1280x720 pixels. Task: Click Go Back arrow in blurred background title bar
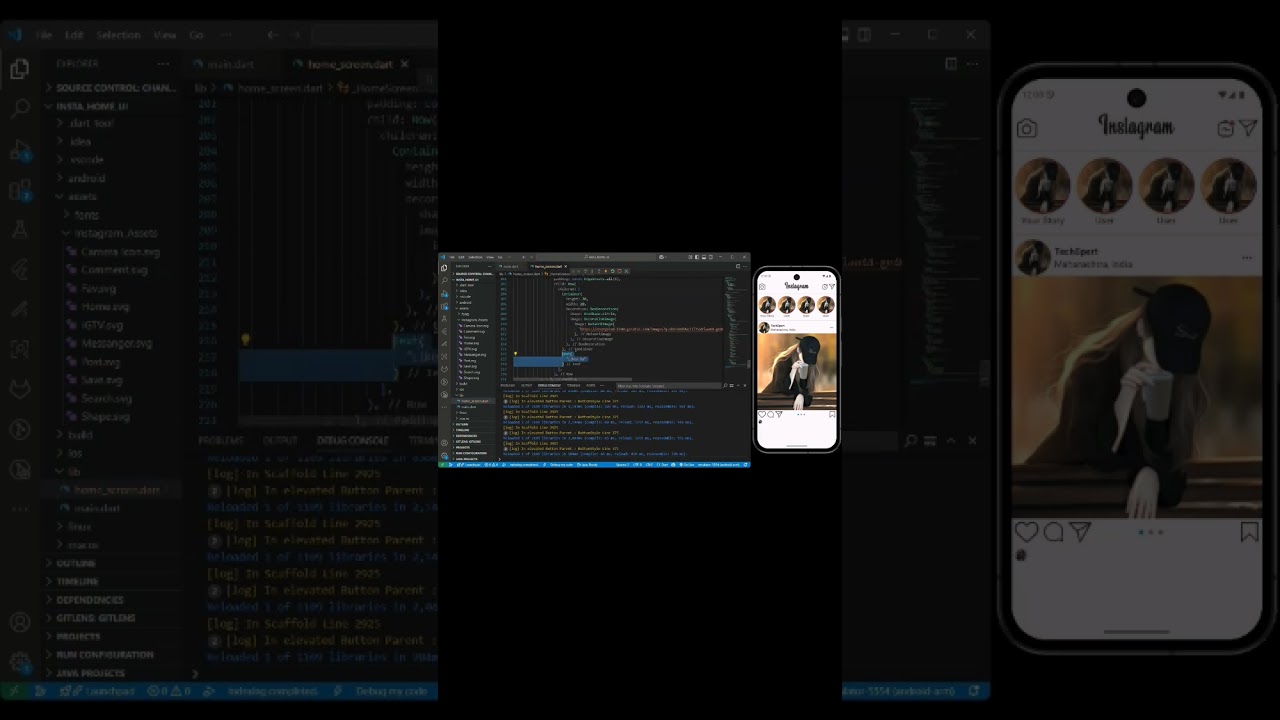[272, 34]
